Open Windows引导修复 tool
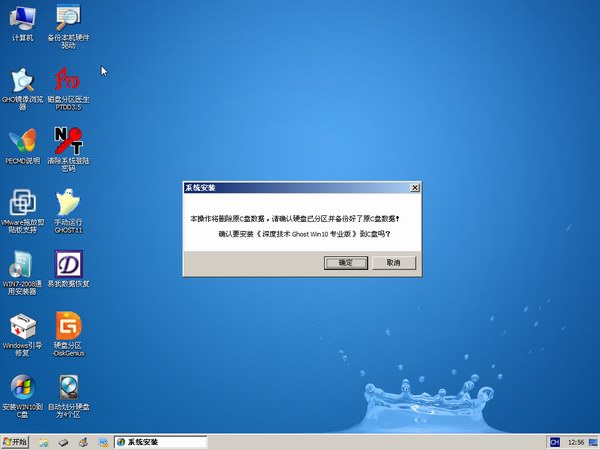This screenshot has width=600, height=450. coord(22,326)
